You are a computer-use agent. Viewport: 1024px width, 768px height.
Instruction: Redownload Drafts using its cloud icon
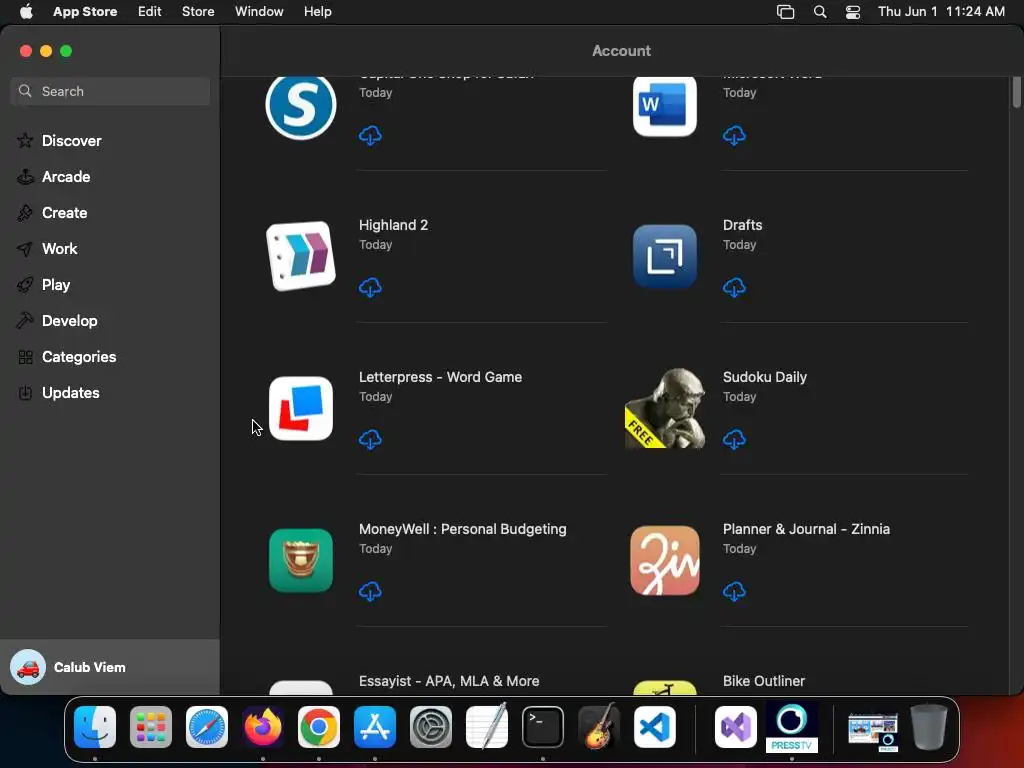coord(734,287)
